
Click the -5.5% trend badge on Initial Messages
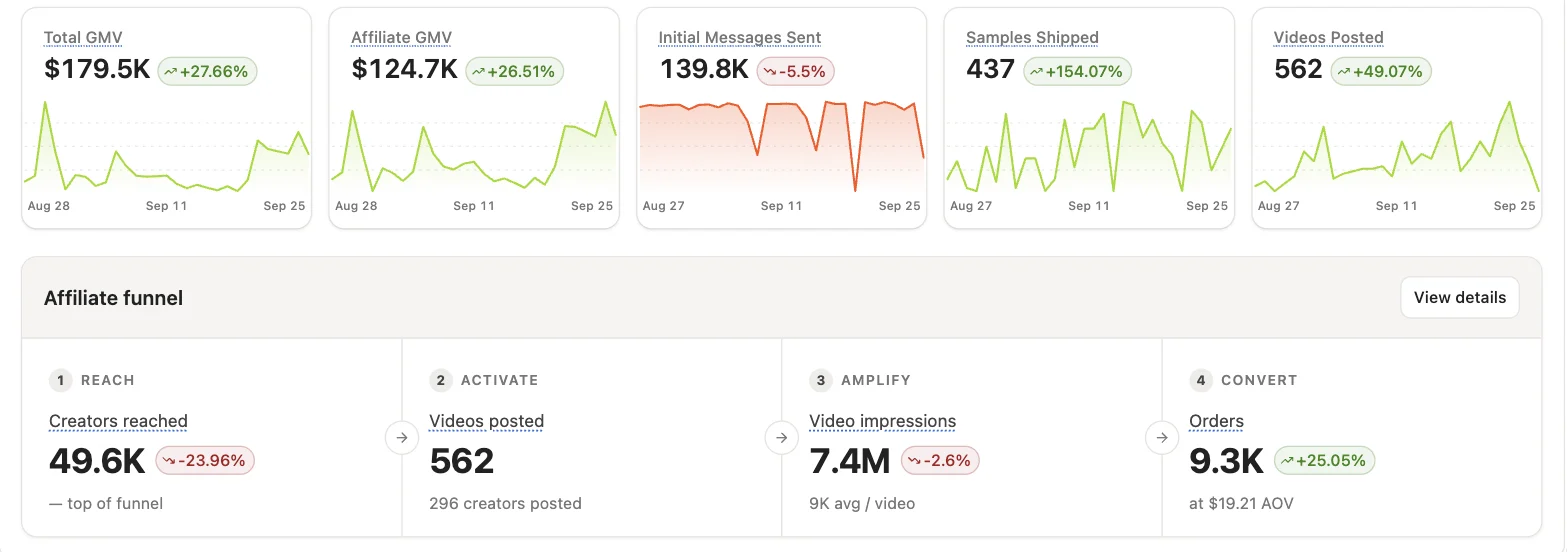point(795,71)
